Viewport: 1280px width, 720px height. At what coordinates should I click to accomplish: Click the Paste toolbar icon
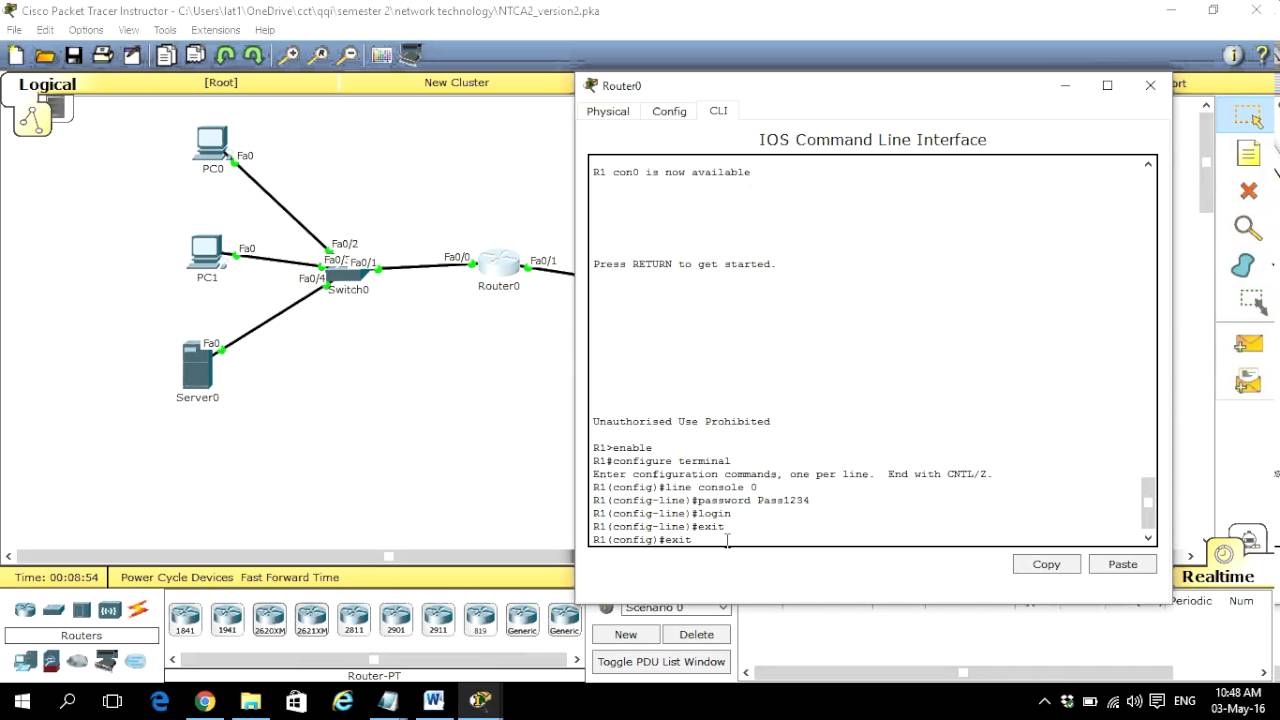195,56
